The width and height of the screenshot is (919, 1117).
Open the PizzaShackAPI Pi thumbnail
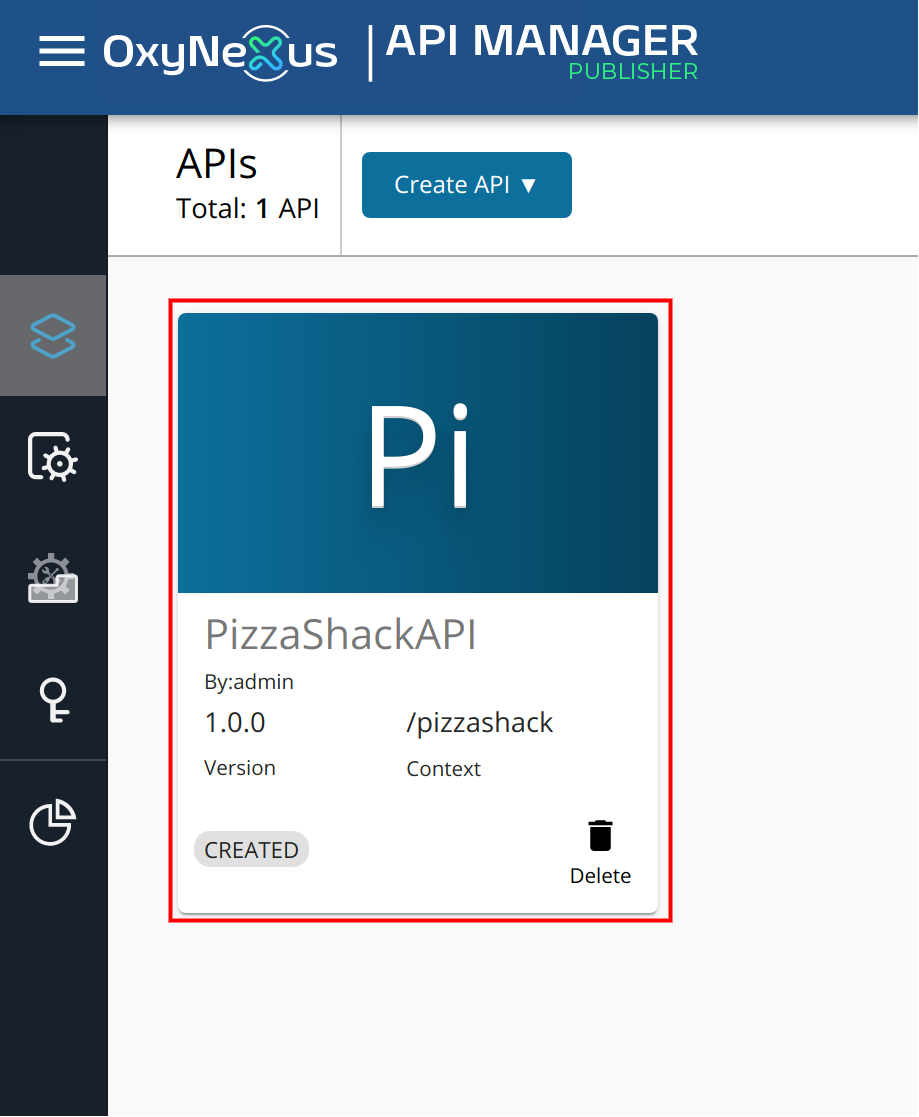418,453
